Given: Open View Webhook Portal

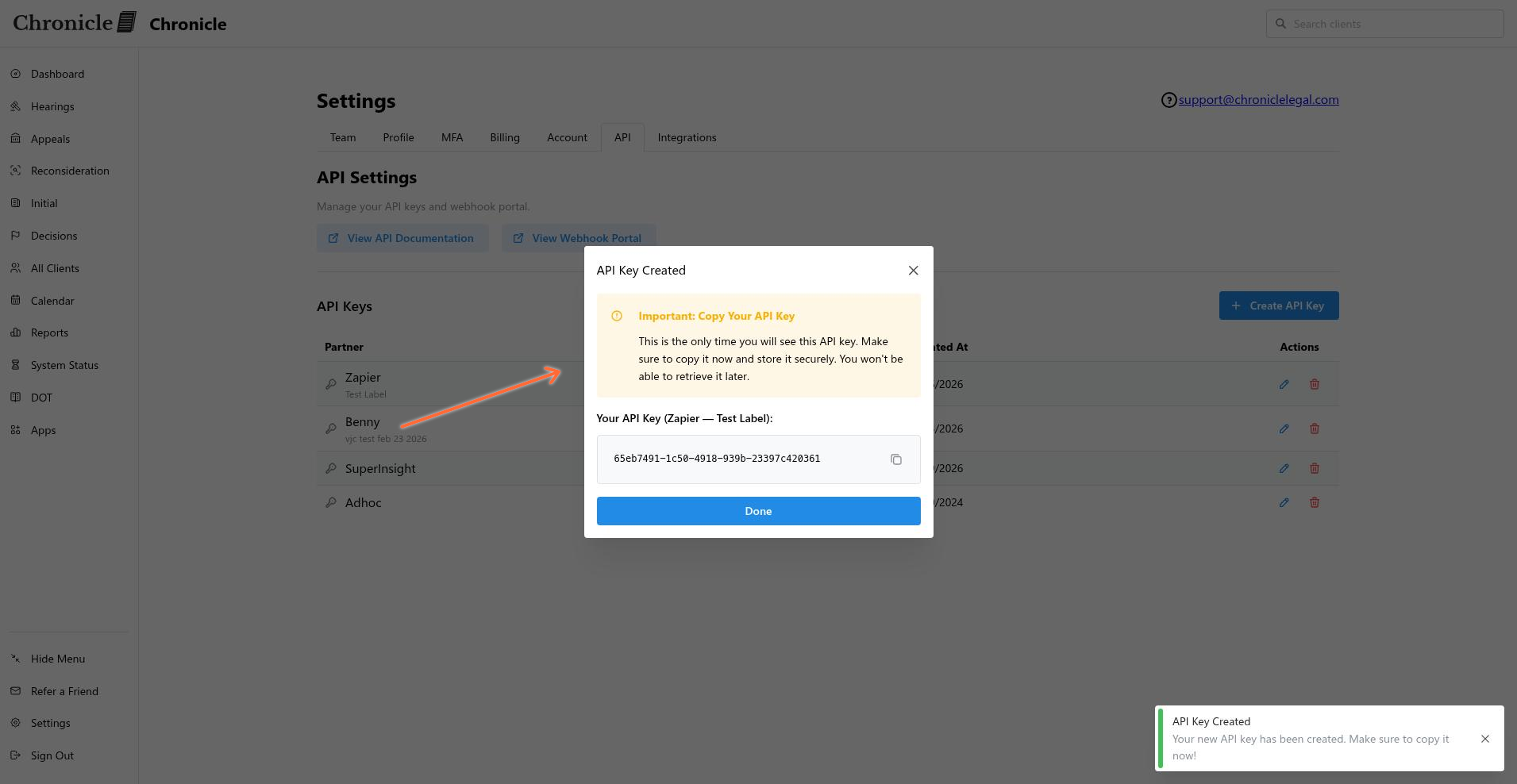Looking at the screenshot, I should point(578,238).
